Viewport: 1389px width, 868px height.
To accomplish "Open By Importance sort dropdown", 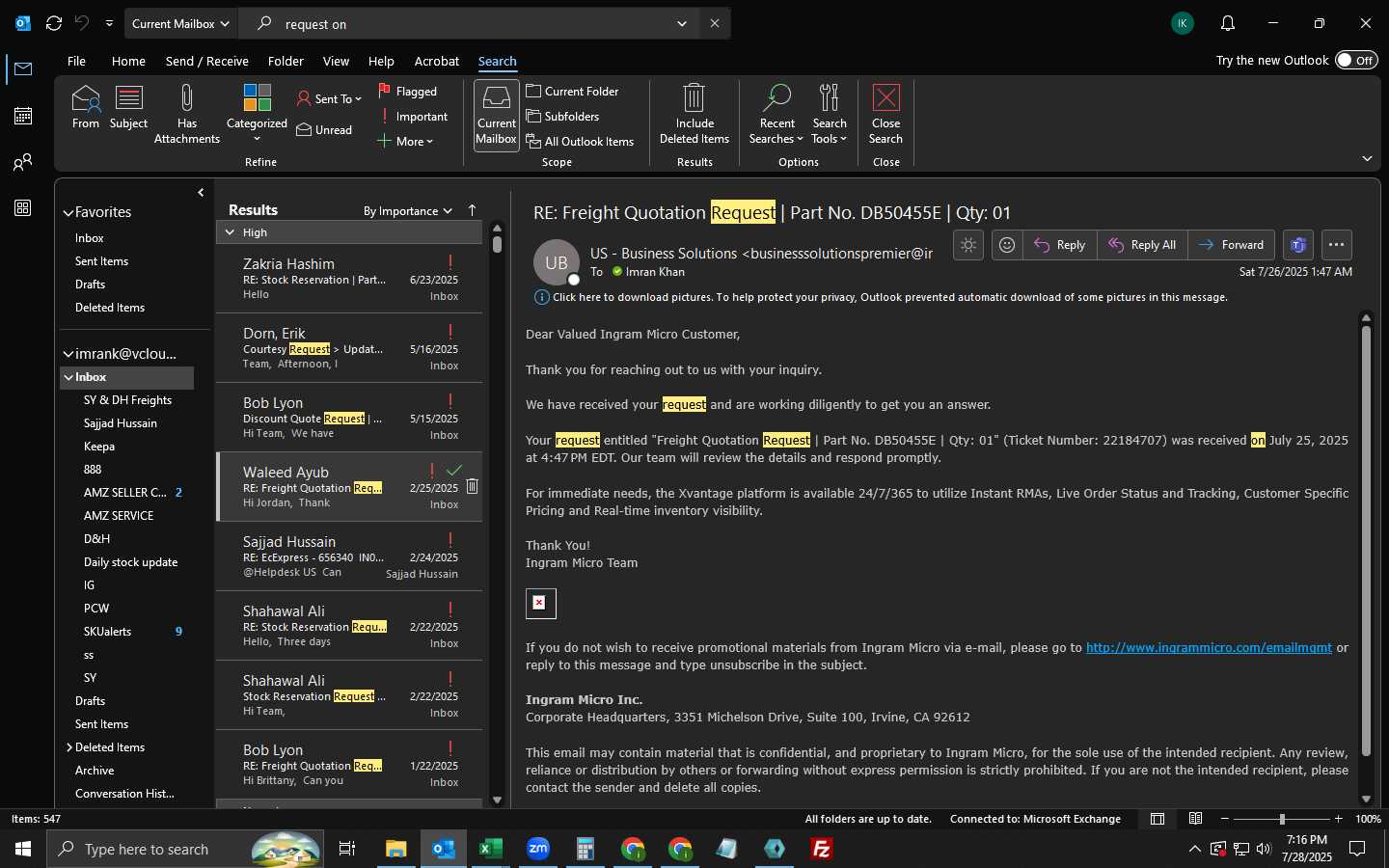I will (x=408, y=211).
